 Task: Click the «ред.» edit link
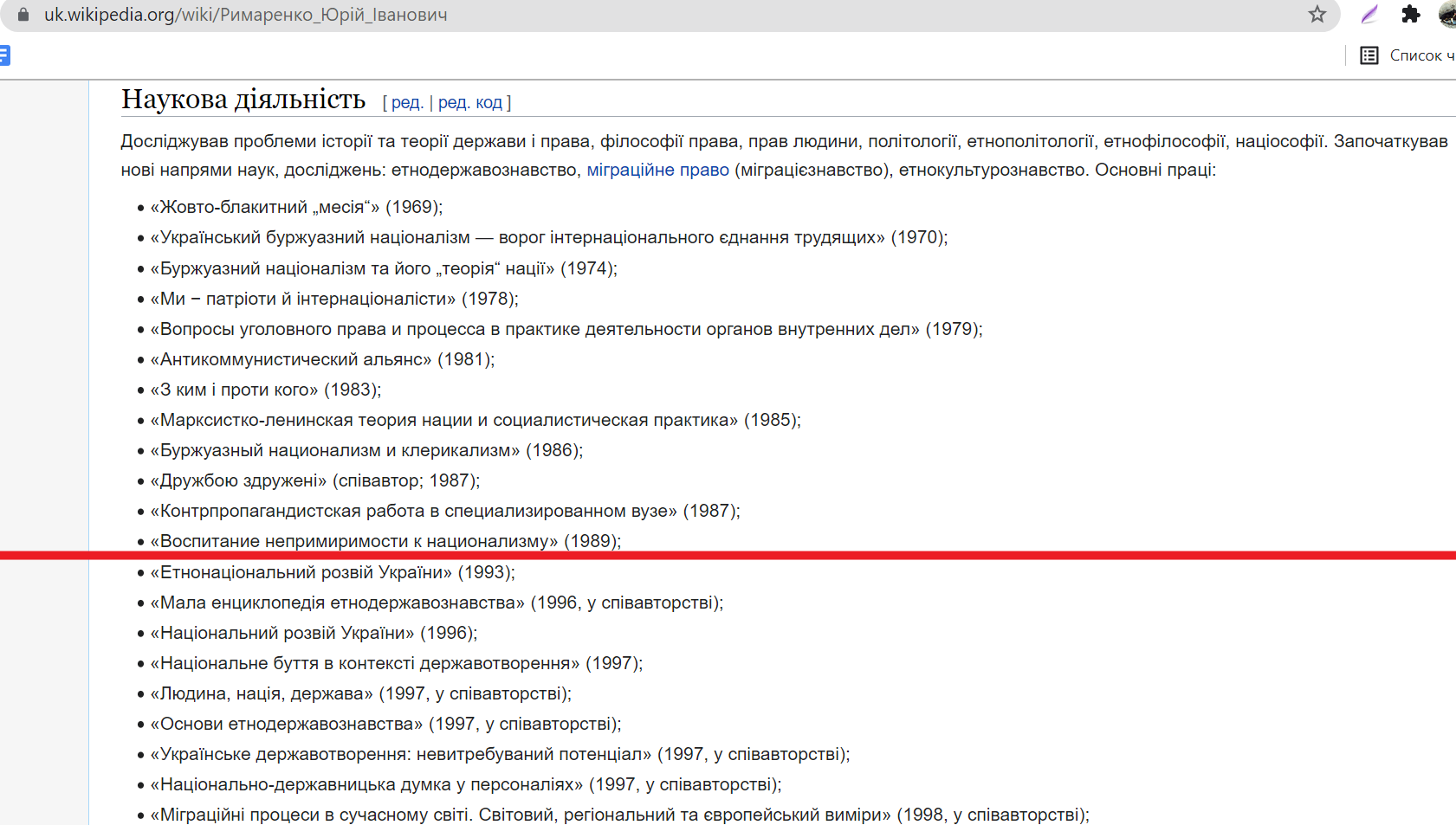pyautogui.click(x=407, y=103)
